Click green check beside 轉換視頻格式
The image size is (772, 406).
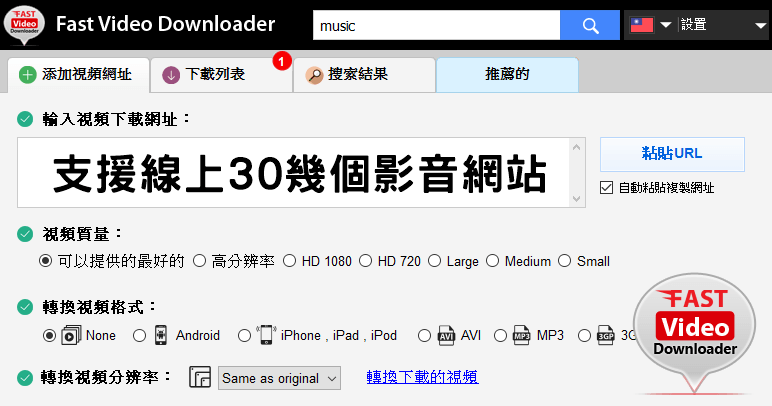coord(25,307)
